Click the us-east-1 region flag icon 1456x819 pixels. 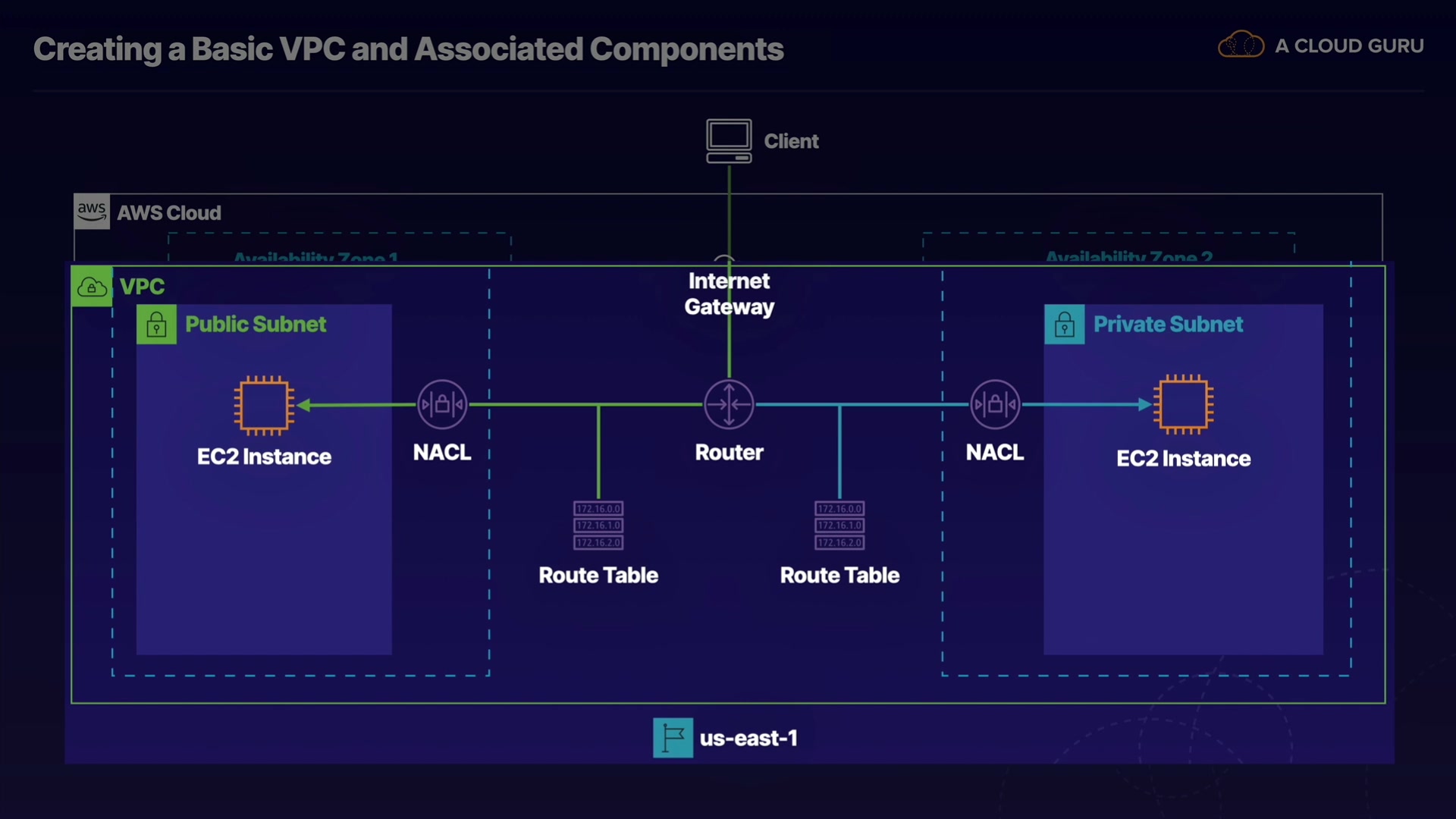click(673, 738)
